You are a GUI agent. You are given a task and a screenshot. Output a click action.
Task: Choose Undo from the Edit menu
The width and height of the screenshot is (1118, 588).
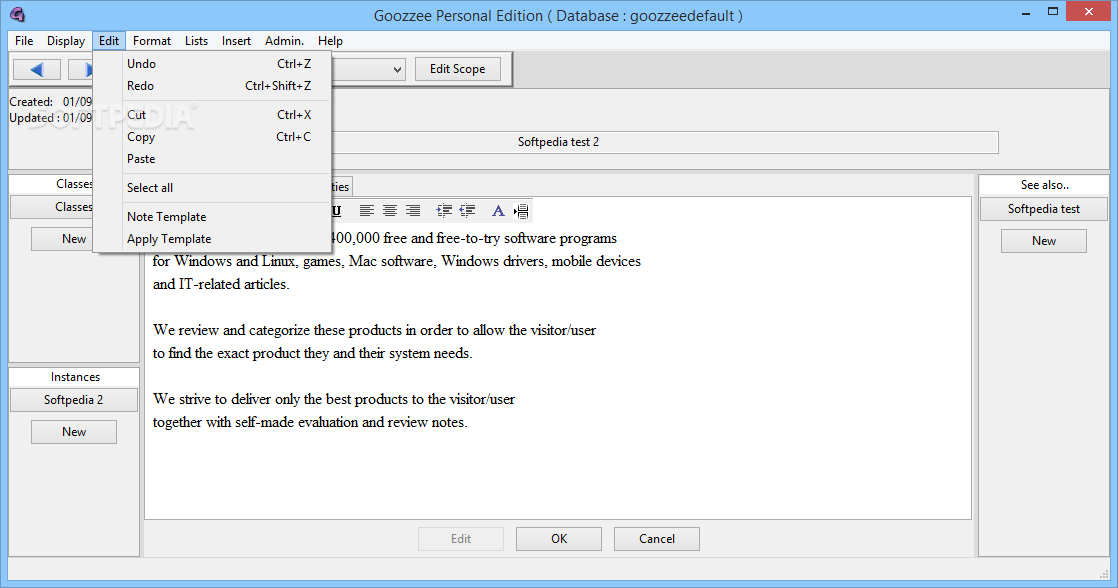[212, 63]
